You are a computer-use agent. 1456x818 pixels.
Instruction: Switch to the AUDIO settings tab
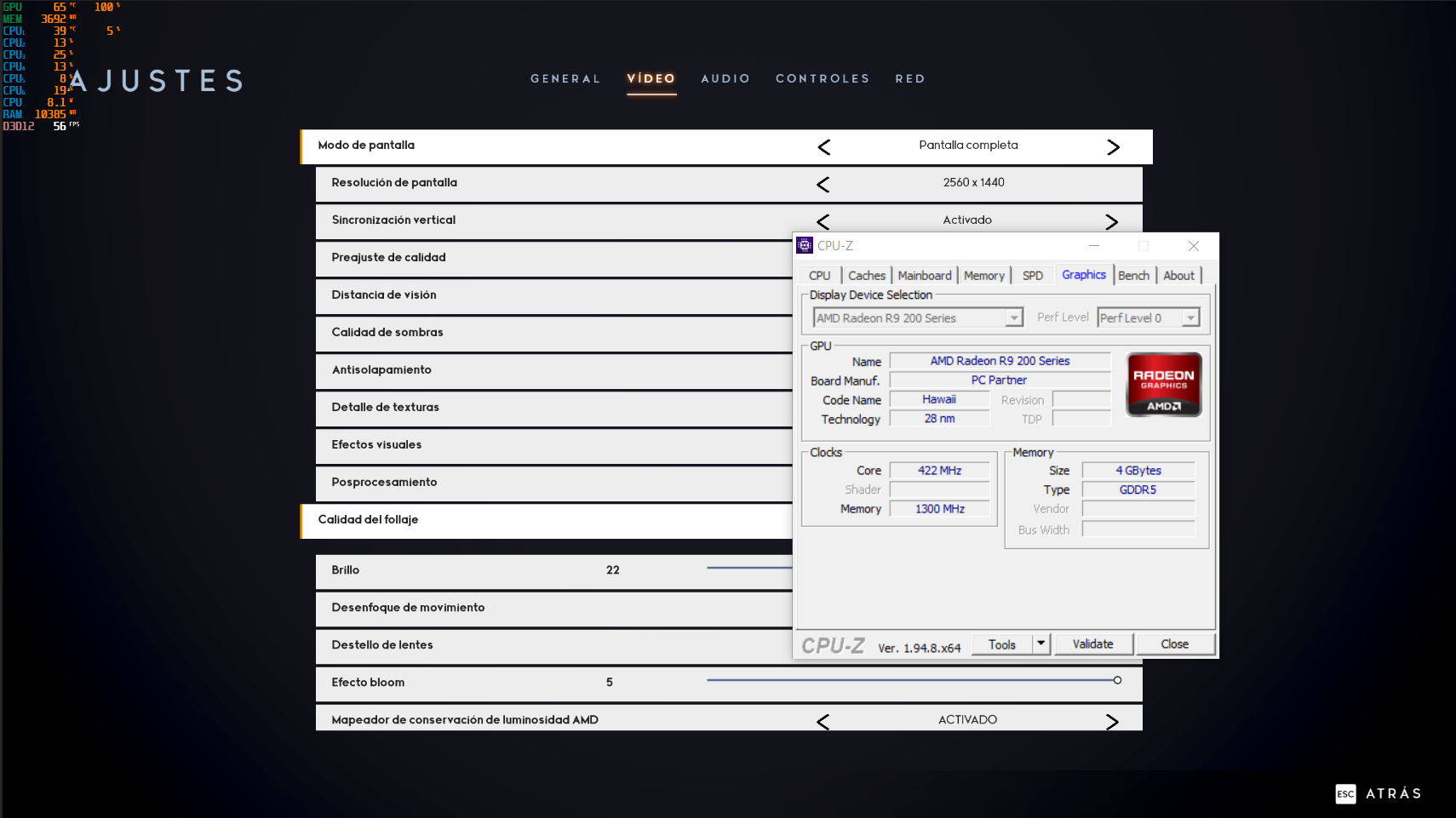point(725,78)
